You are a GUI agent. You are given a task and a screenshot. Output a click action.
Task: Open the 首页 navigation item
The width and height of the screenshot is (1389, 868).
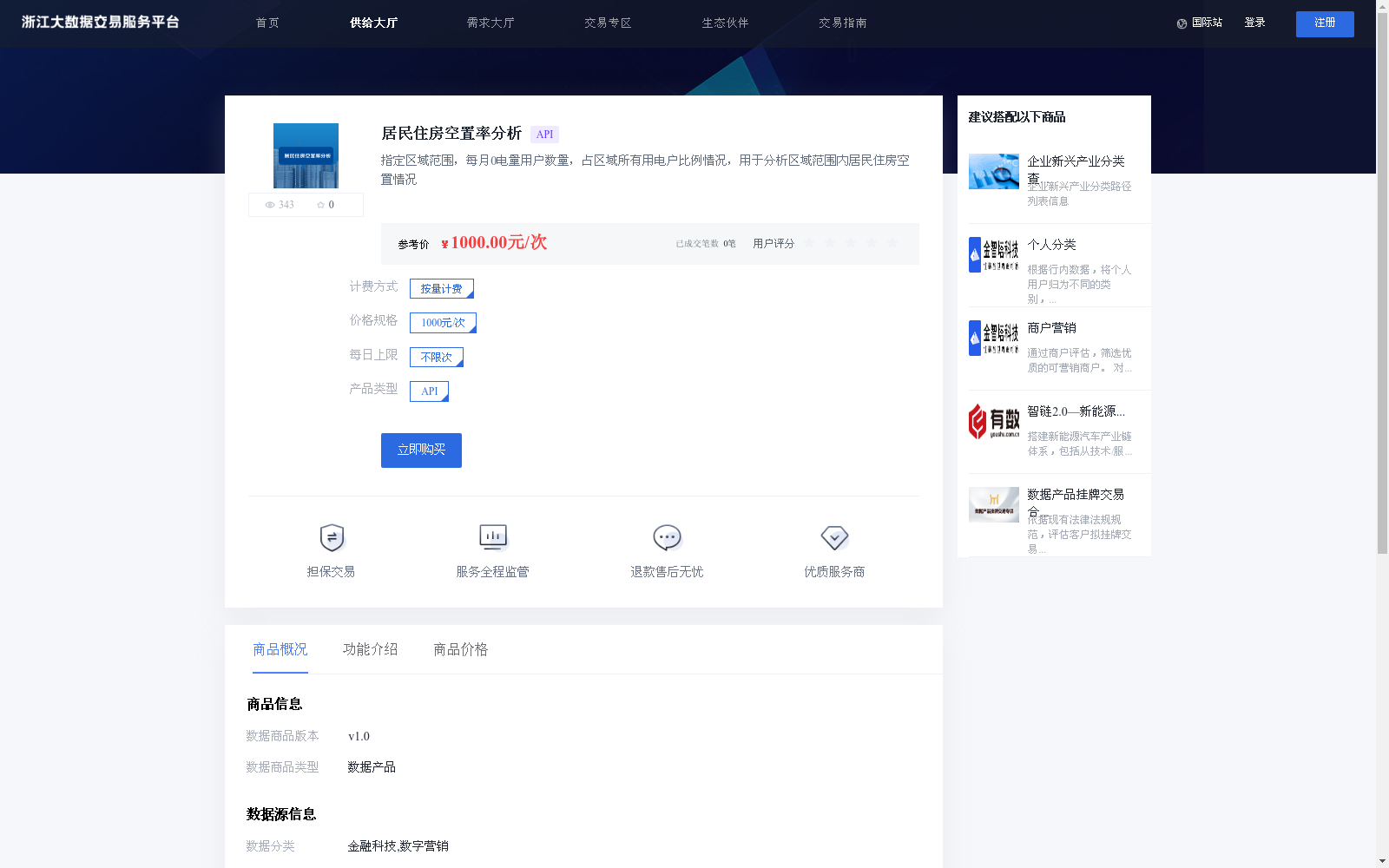pos(267,23)
